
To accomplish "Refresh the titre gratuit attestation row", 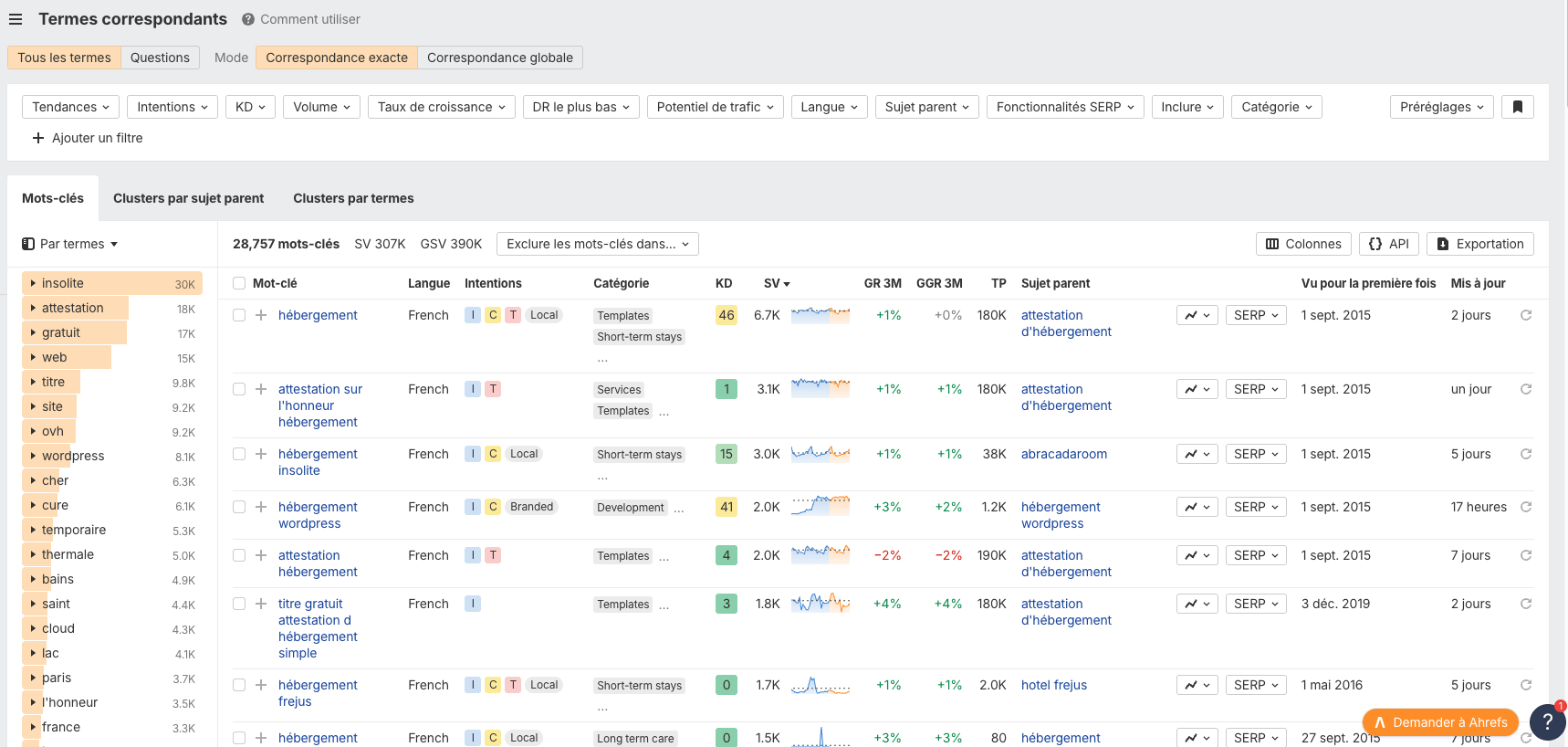I will point(1526,604).
